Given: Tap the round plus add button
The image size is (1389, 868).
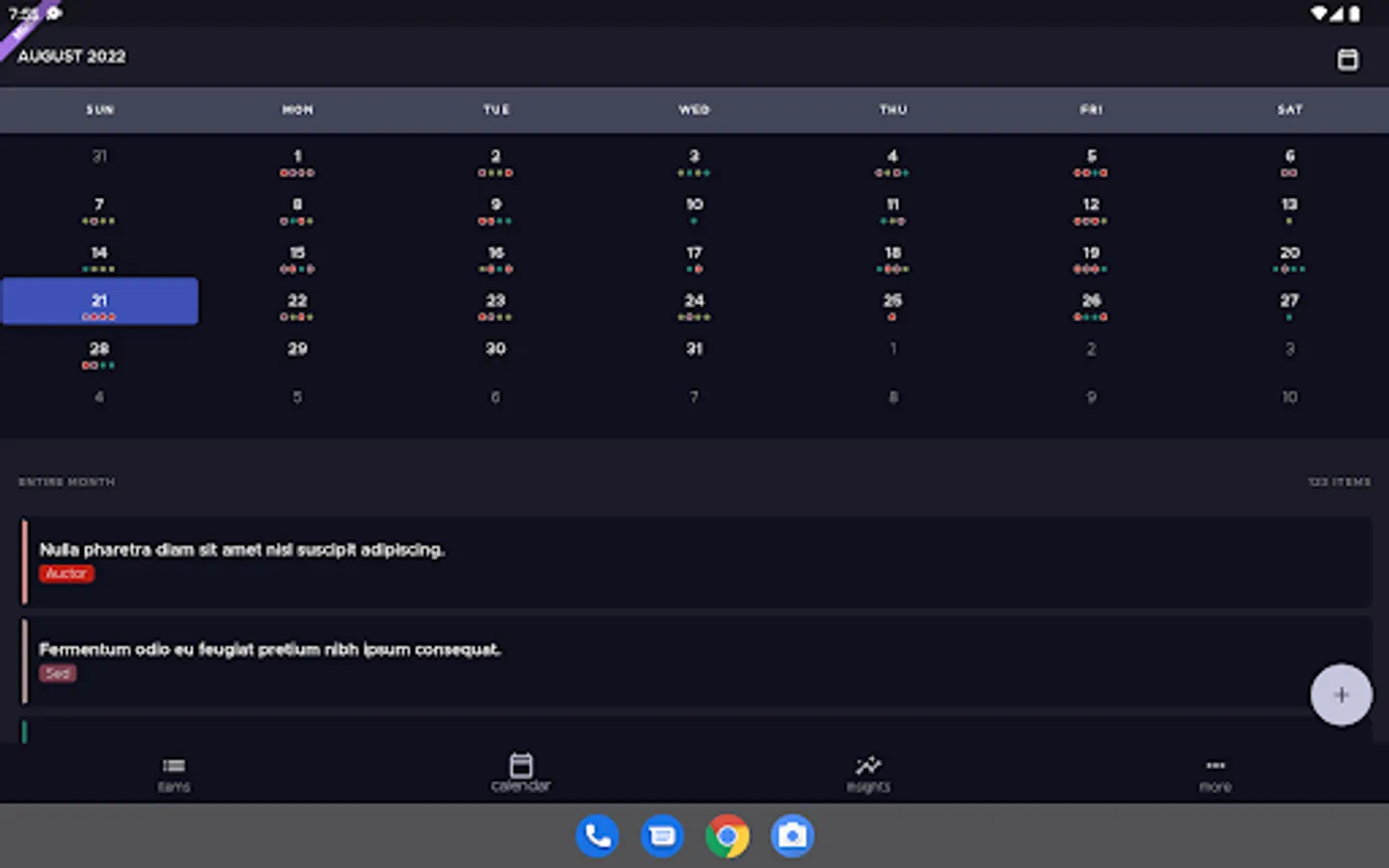Looking at the screenshot, I should tap(1341, 694).
